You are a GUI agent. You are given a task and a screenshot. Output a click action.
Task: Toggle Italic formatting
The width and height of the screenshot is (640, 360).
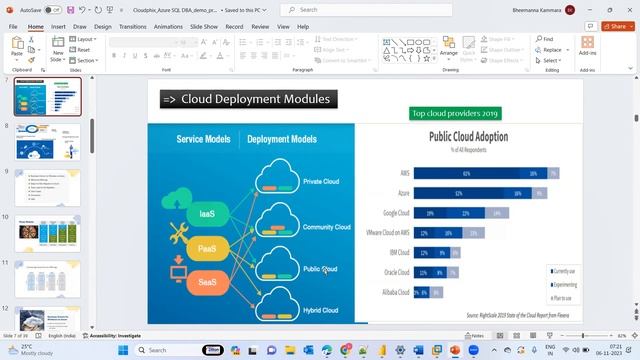(124, 56)
